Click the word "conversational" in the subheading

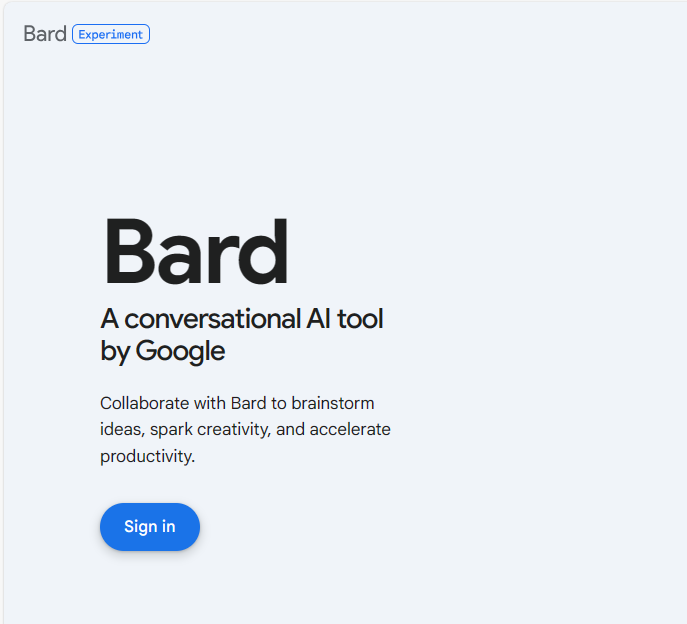click(x=210, y=319)
